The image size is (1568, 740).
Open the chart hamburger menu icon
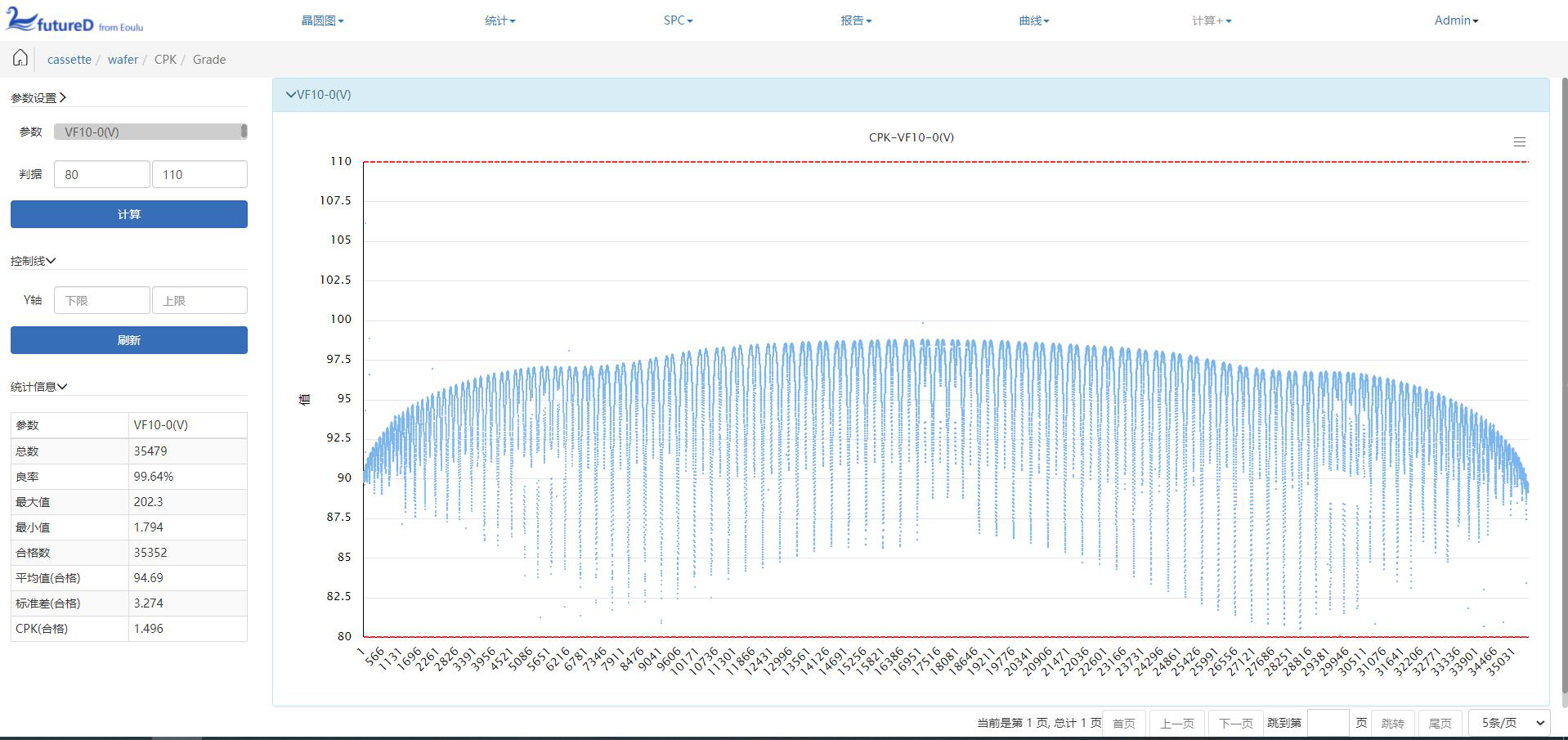tap(1520, 142)
